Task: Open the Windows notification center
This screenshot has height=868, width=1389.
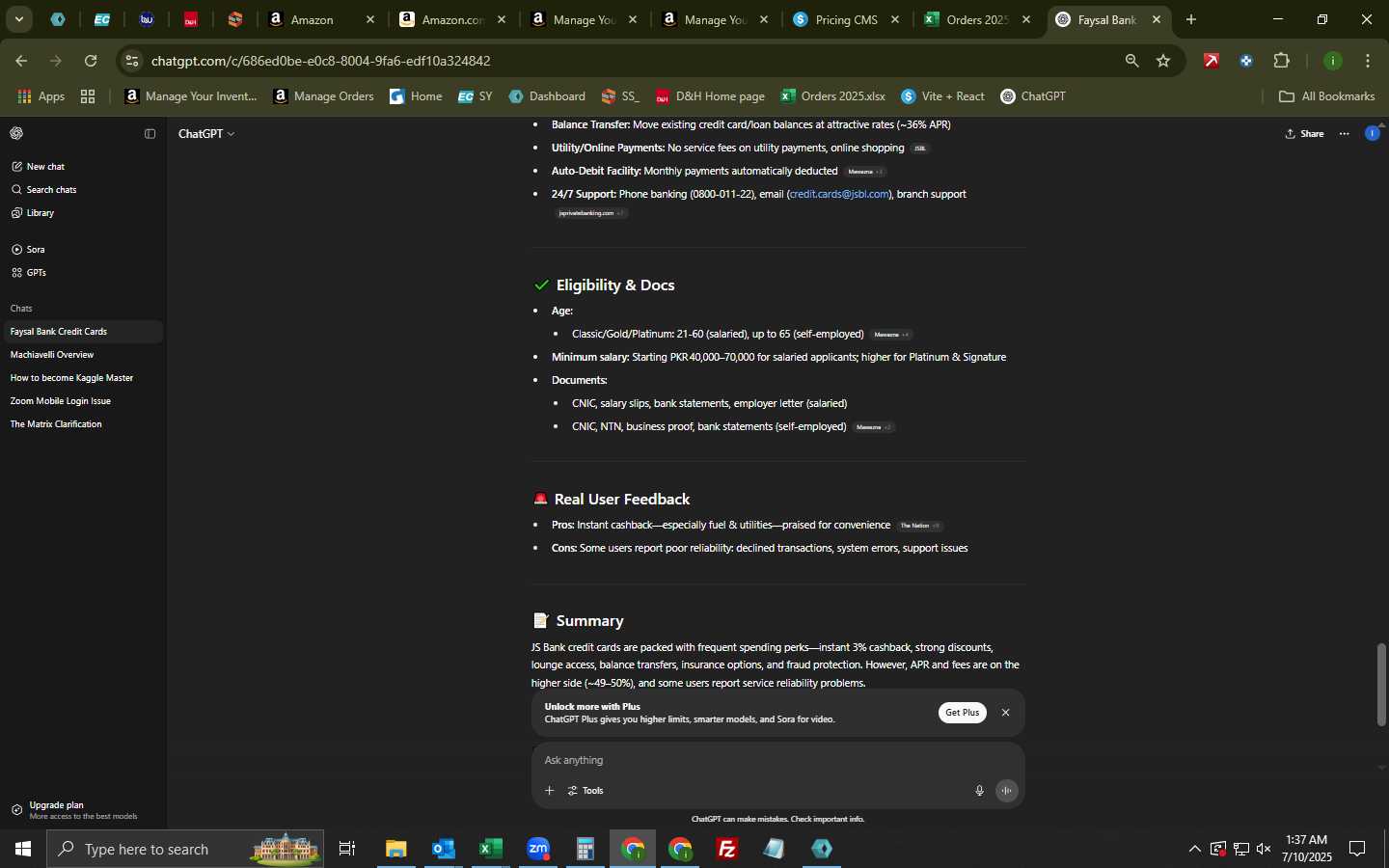Action: tap(1357, 849)
